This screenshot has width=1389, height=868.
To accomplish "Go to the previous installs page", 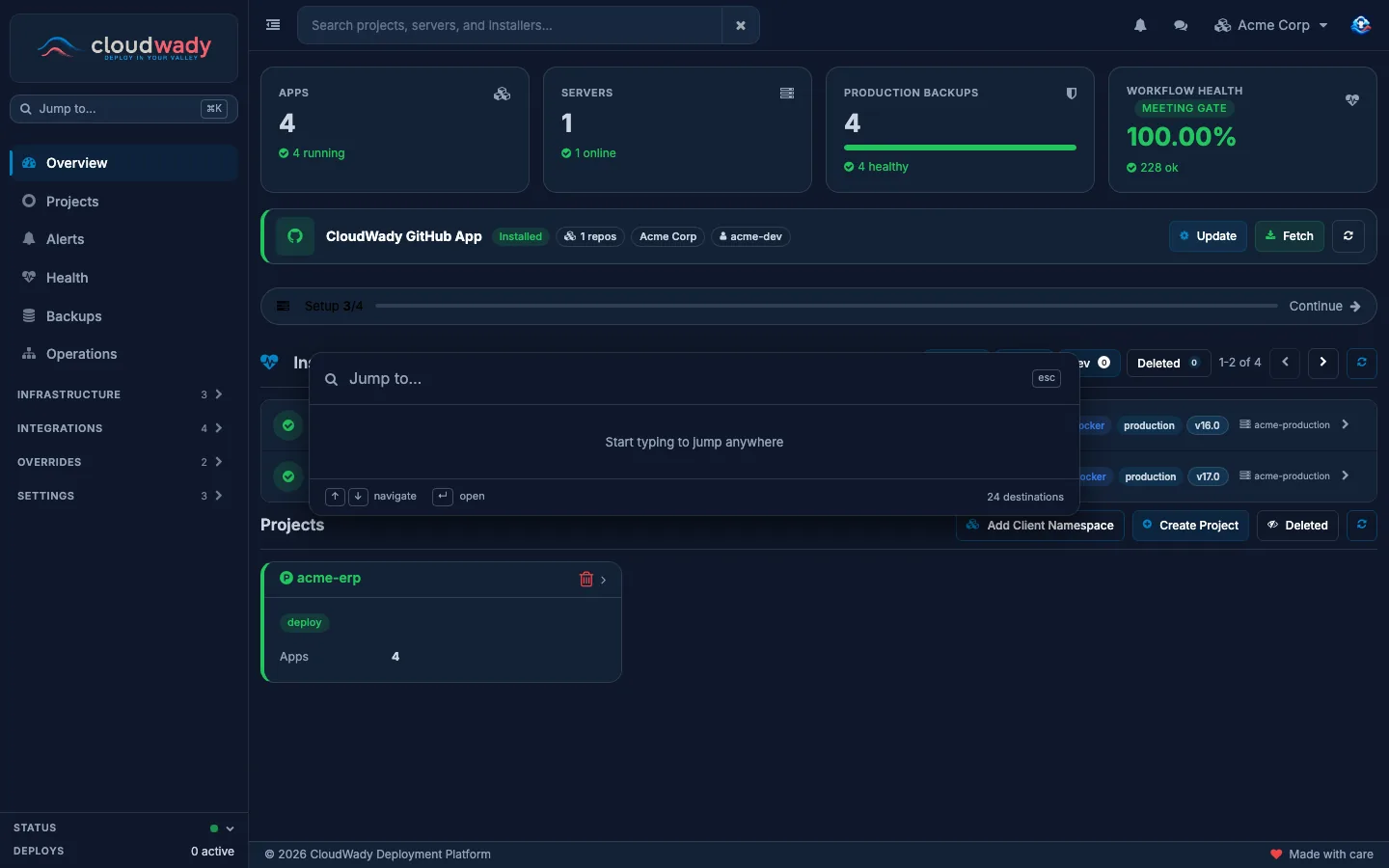I will (x=1285, y=363).
